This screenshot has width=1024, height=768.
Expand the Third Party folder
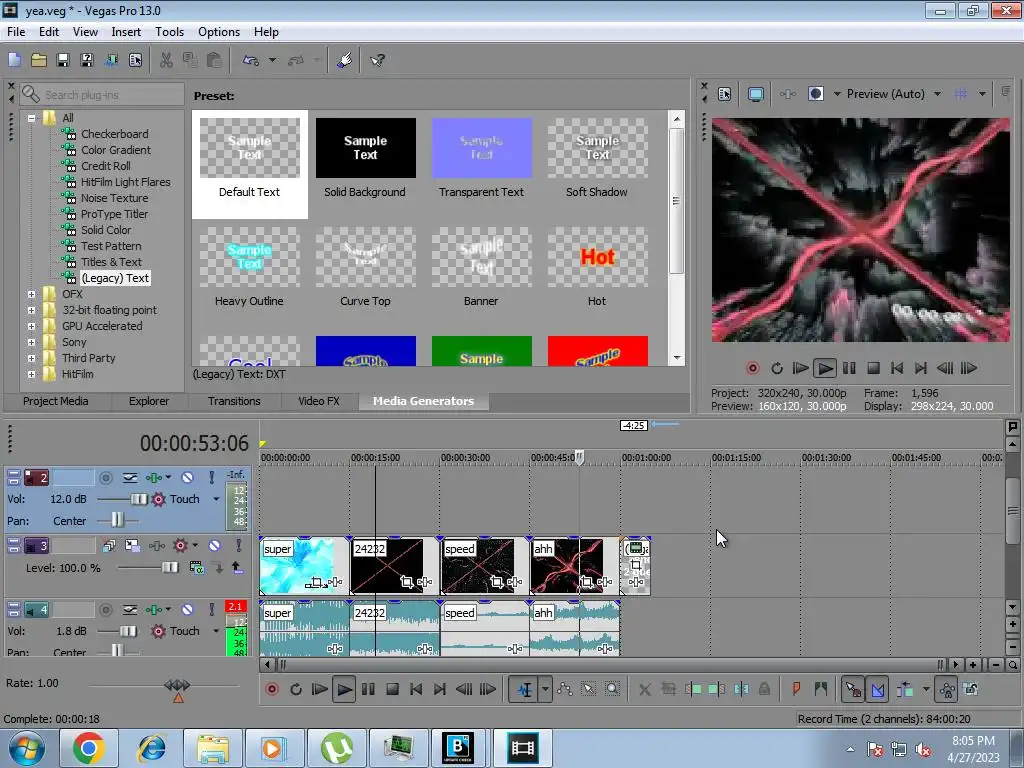point(31,359)
